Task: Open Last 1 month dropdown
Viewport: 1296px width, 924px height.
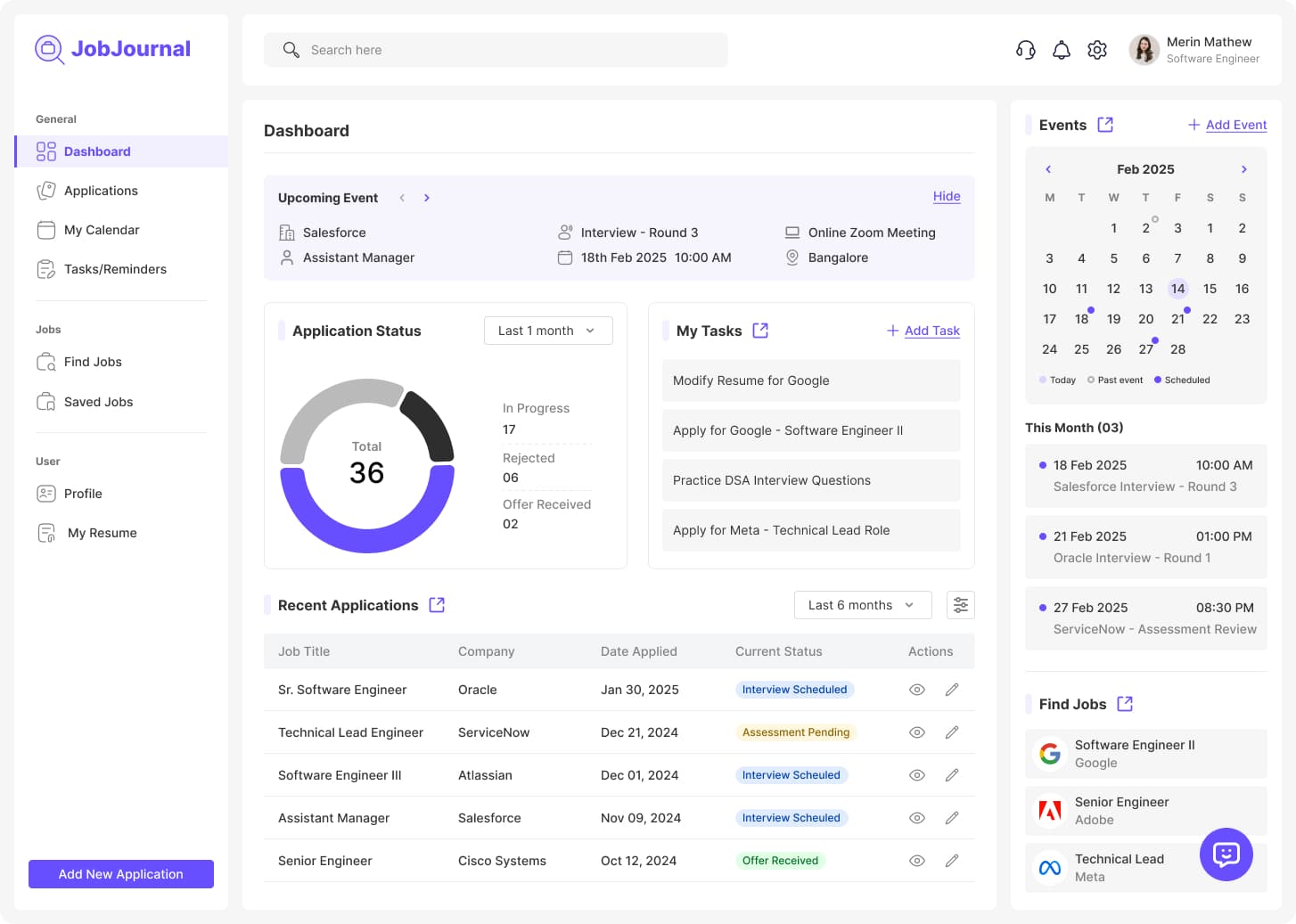Action: (548, 331)
